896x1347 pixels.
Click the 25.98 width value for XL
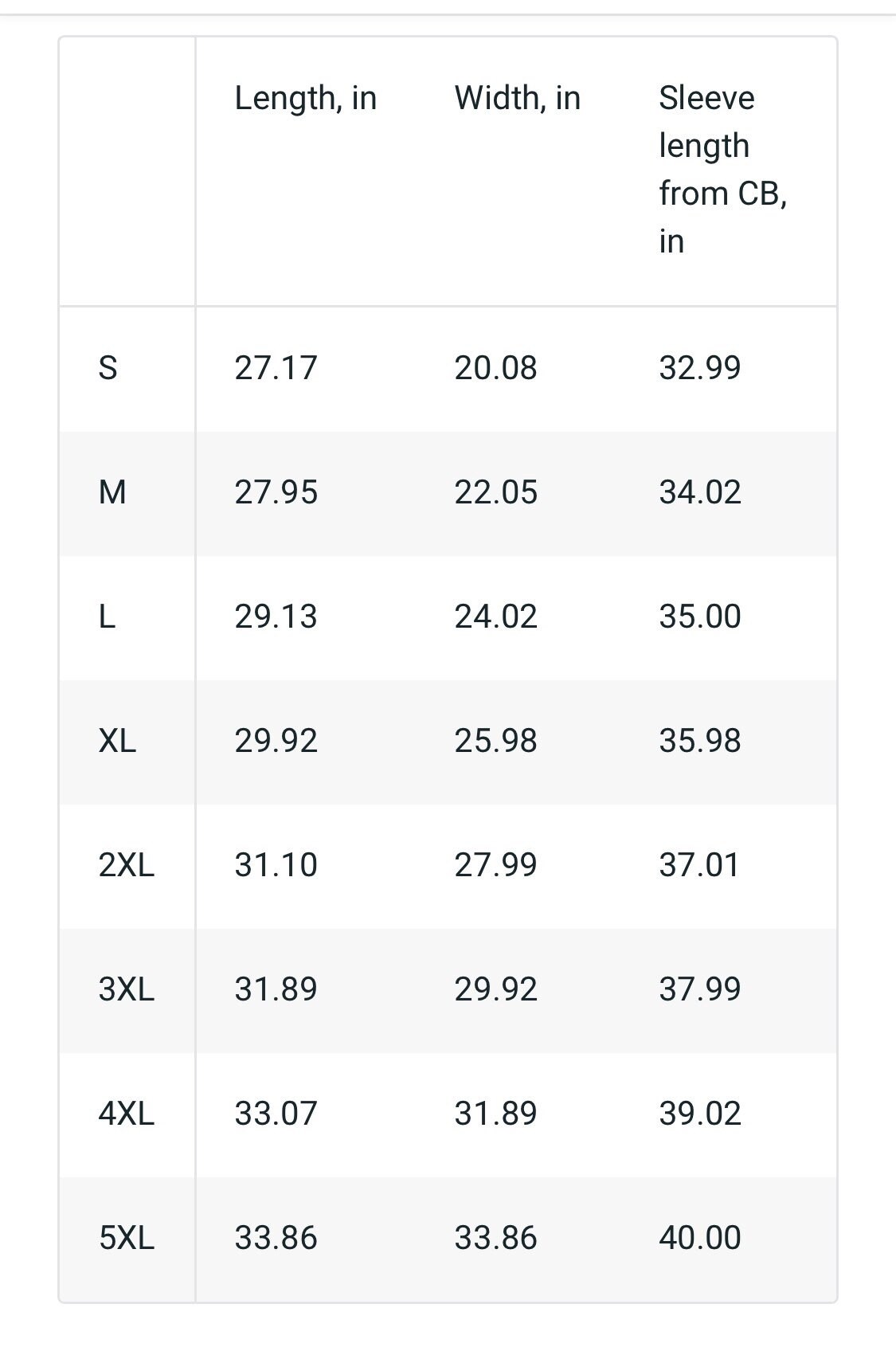[x=495, y=741]
